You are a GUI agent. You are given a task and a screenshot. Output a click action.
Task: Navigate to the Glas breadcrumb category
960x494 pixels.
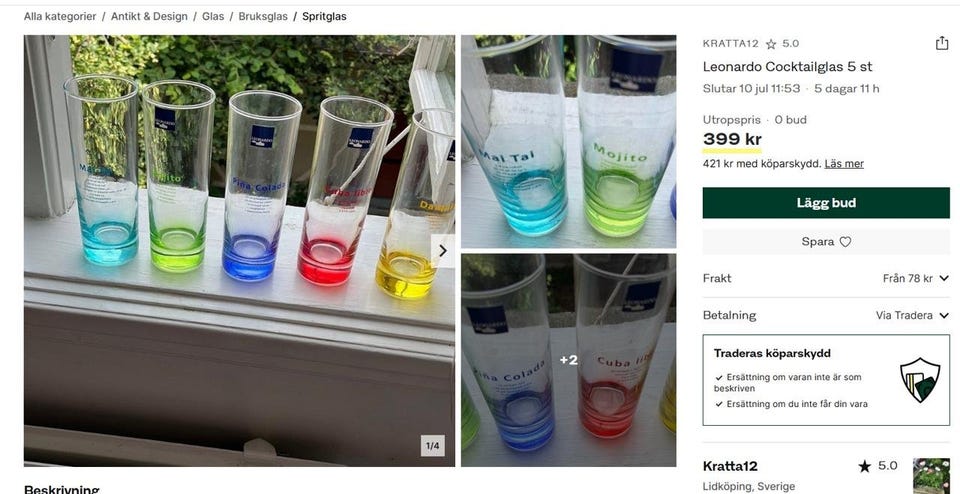213,17
